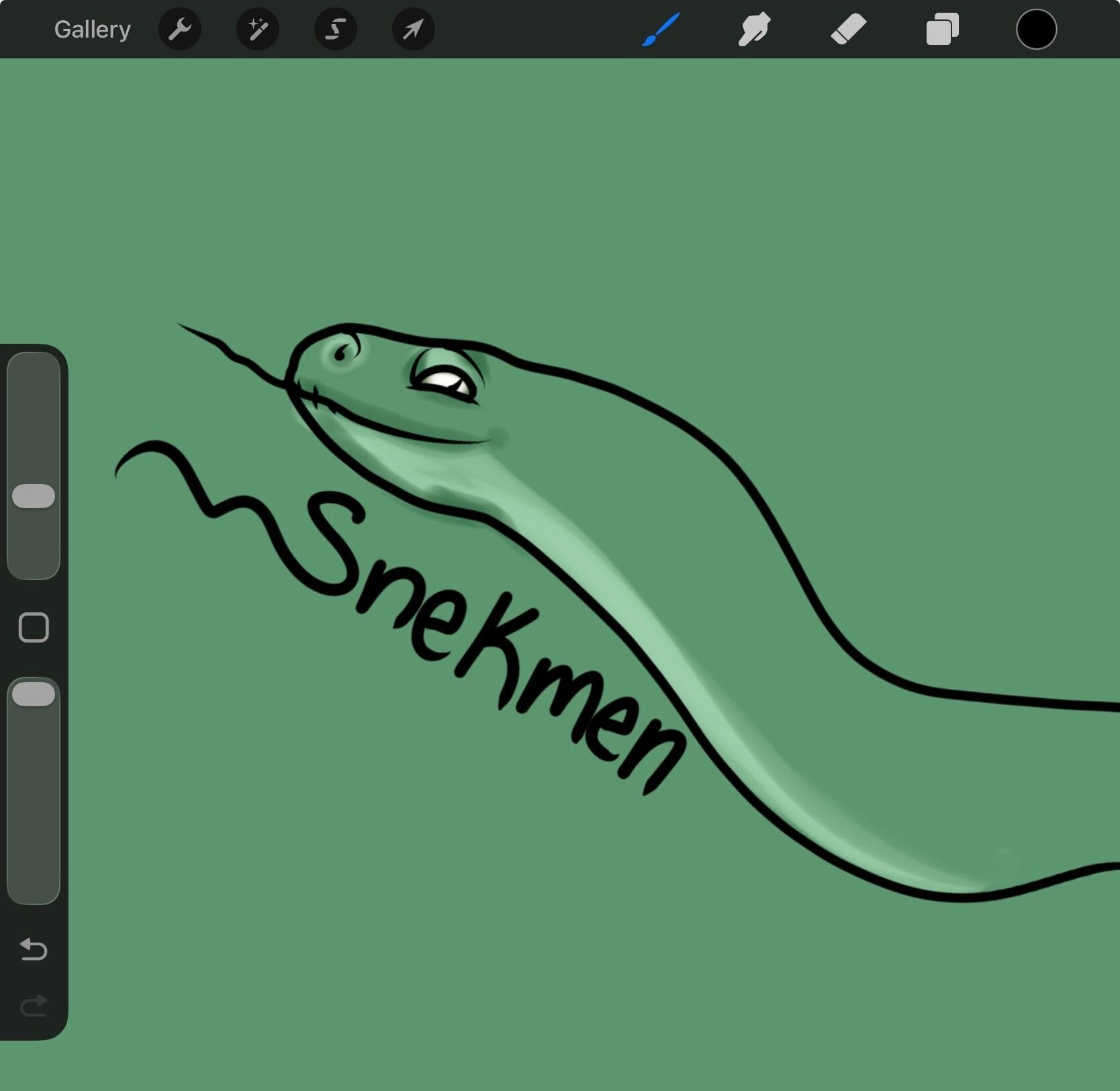Image resolution: width=1120 pixels, height=1091 pixels.
Task: Open the Adjustments magic wand menu
Action: 258,30
